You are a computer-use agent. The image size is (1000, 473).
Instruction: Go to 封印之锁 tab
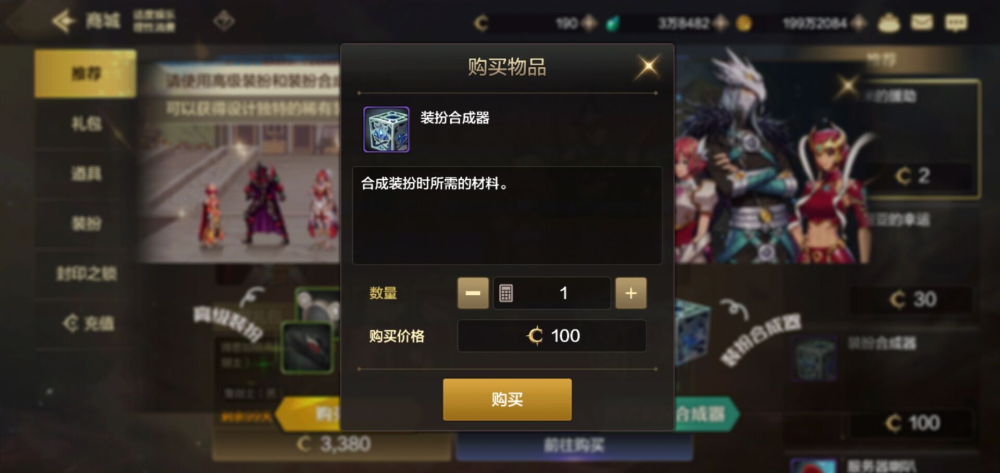pos(85,273)
